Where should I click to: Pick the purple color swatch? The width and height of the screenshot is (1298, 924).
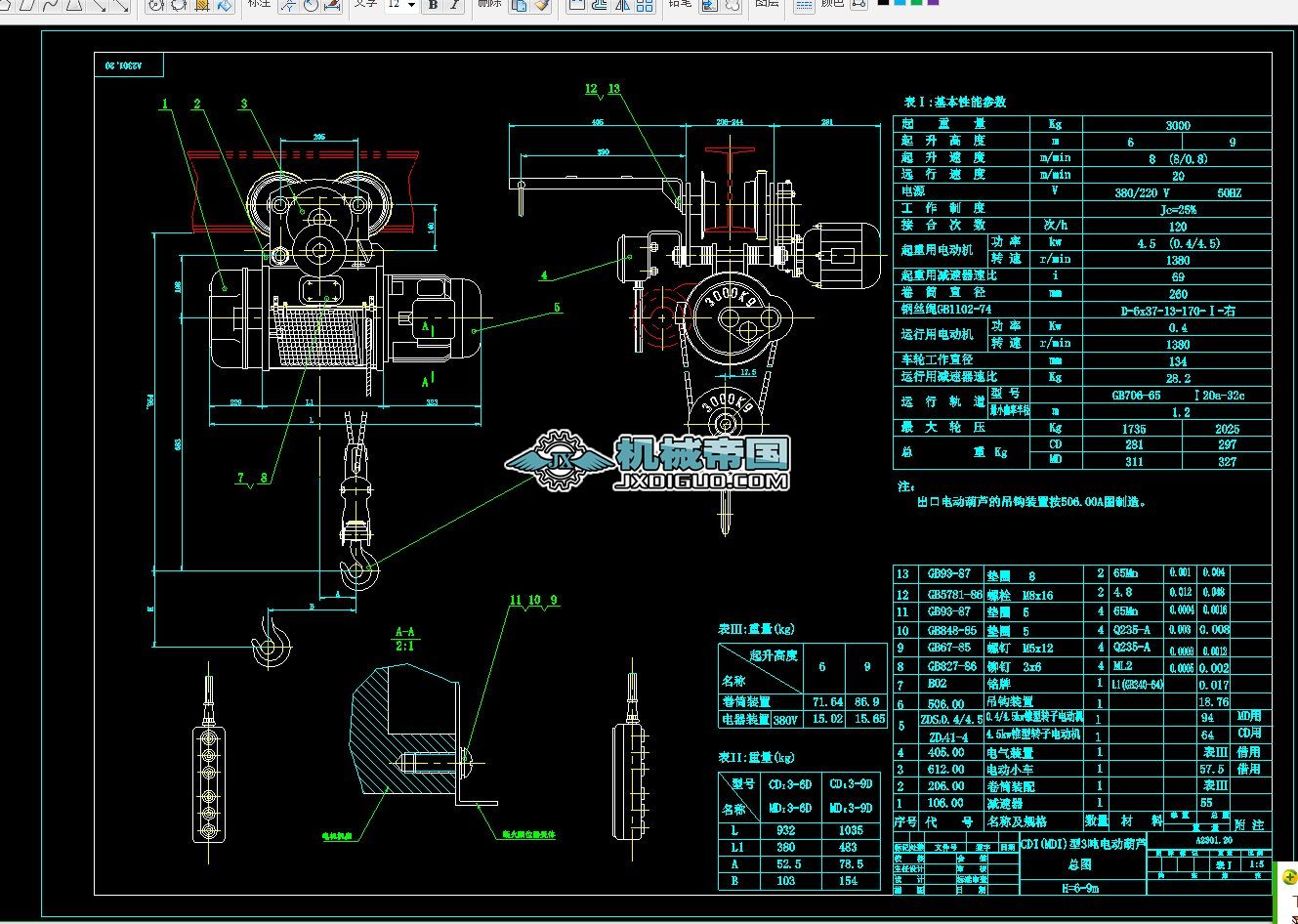(934, 3)
